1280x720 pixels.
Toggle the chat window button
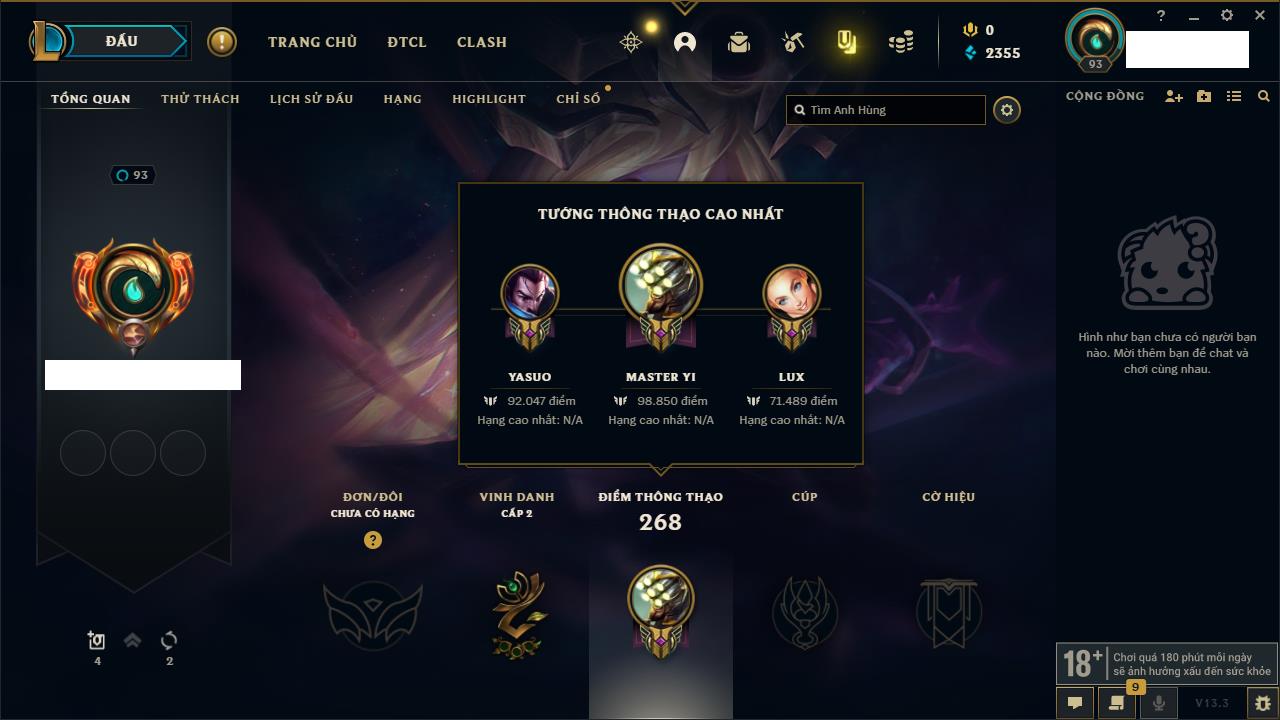[x=1075, y=703]
